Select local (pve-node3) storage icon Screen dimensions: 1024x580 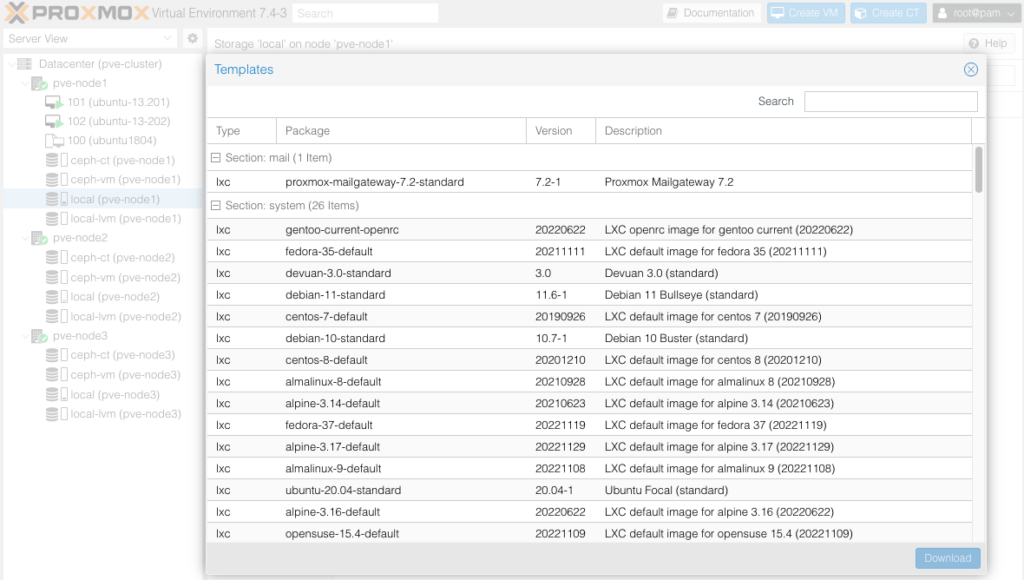click(56, 395)
